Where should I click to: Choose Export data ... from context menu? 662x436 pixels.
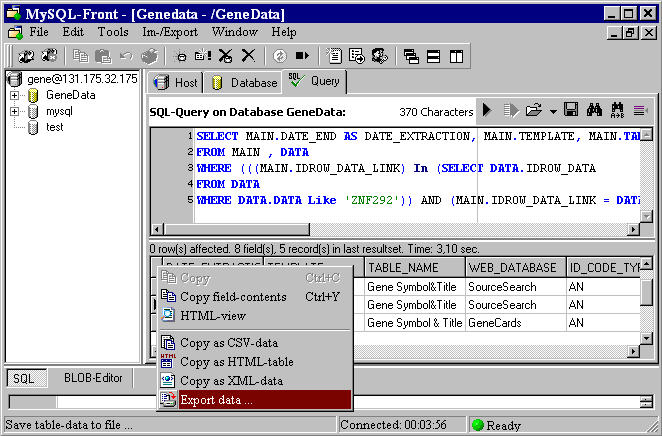[255, 400]
